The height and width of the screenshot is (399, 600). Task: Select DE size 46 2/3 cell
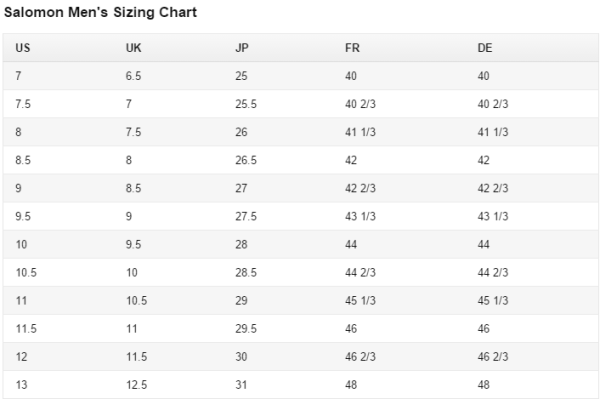point(493,357)
